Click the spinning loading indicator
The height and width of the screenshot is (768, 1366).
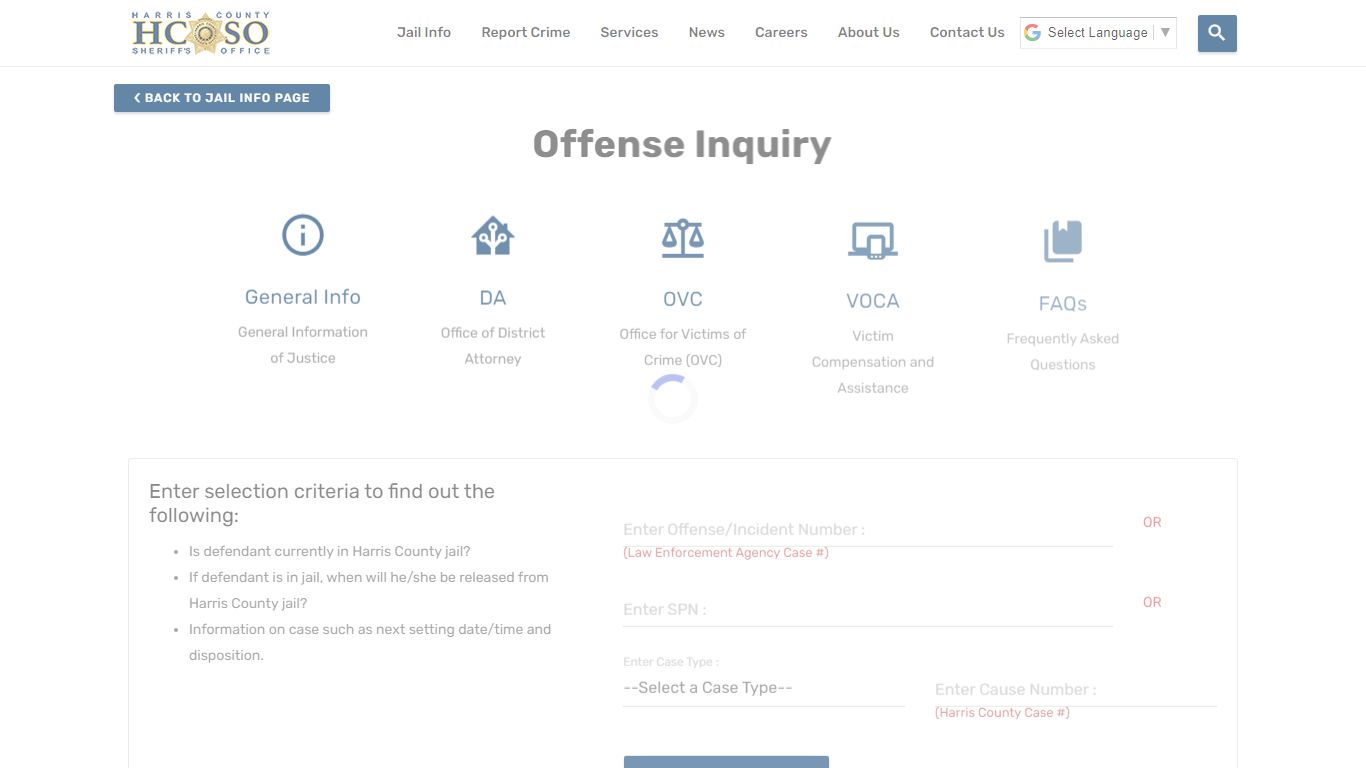672,398
